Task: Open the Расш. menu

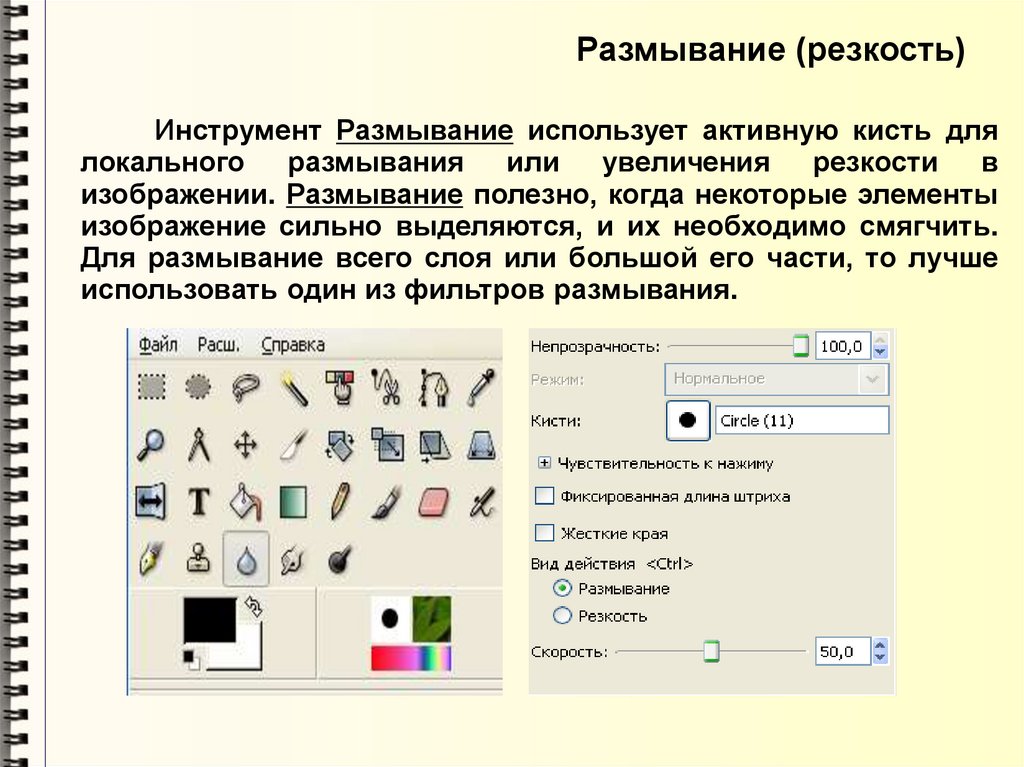Action: click(219, 345)
